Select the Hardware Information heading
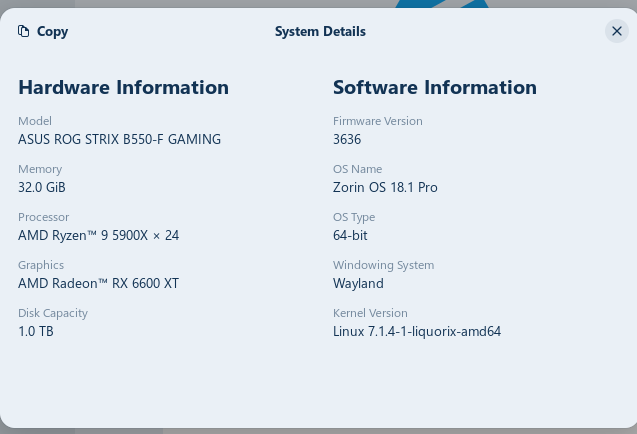 point(124,87)
